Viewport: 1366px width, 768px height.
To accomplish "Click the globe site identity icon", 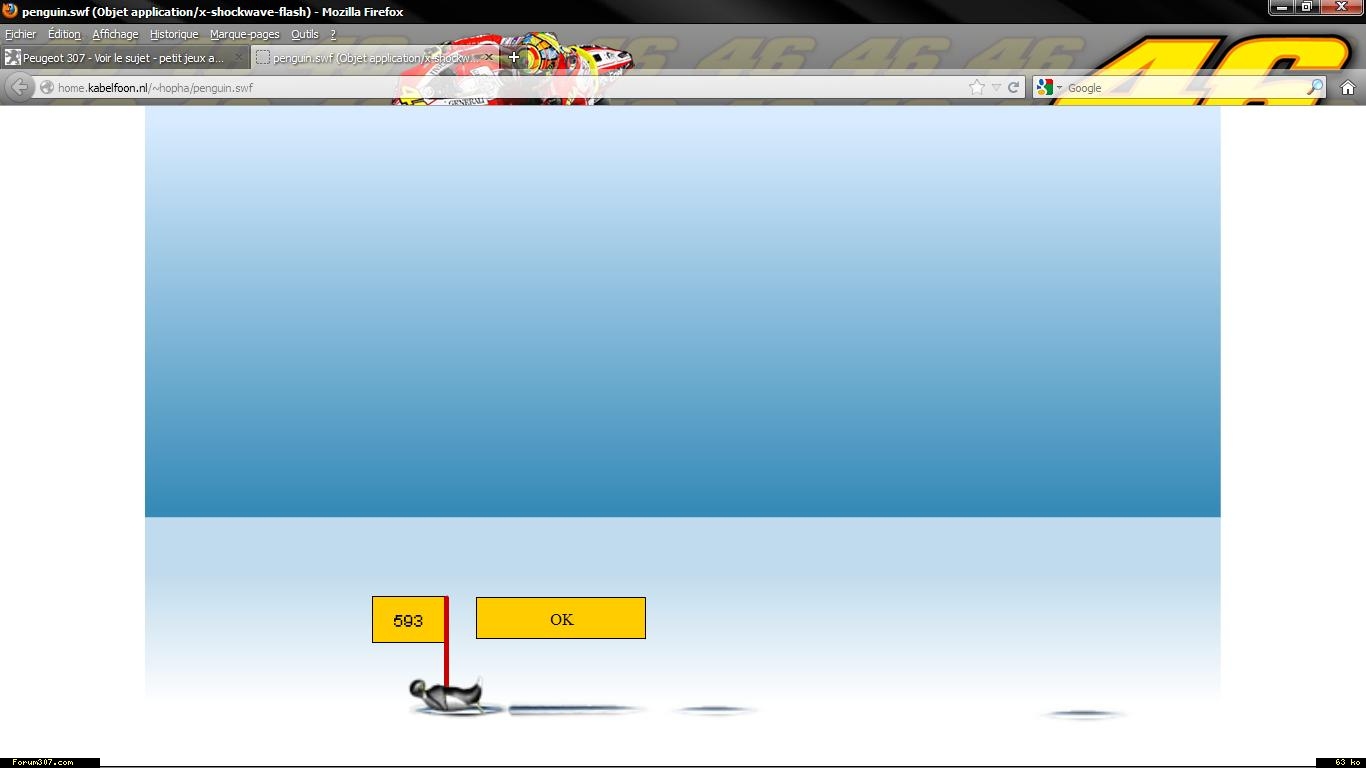I will (46, 88).
